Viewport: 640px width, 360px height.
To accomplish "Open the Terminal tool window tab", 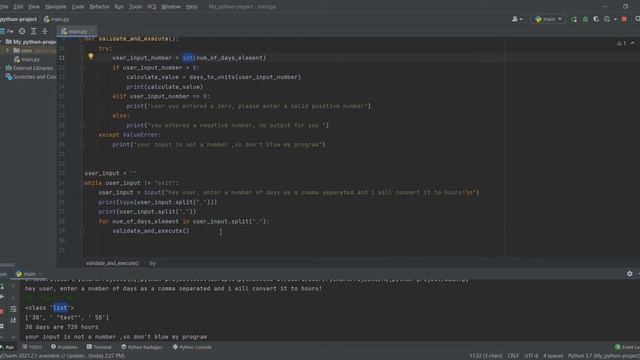I will 99,347.
